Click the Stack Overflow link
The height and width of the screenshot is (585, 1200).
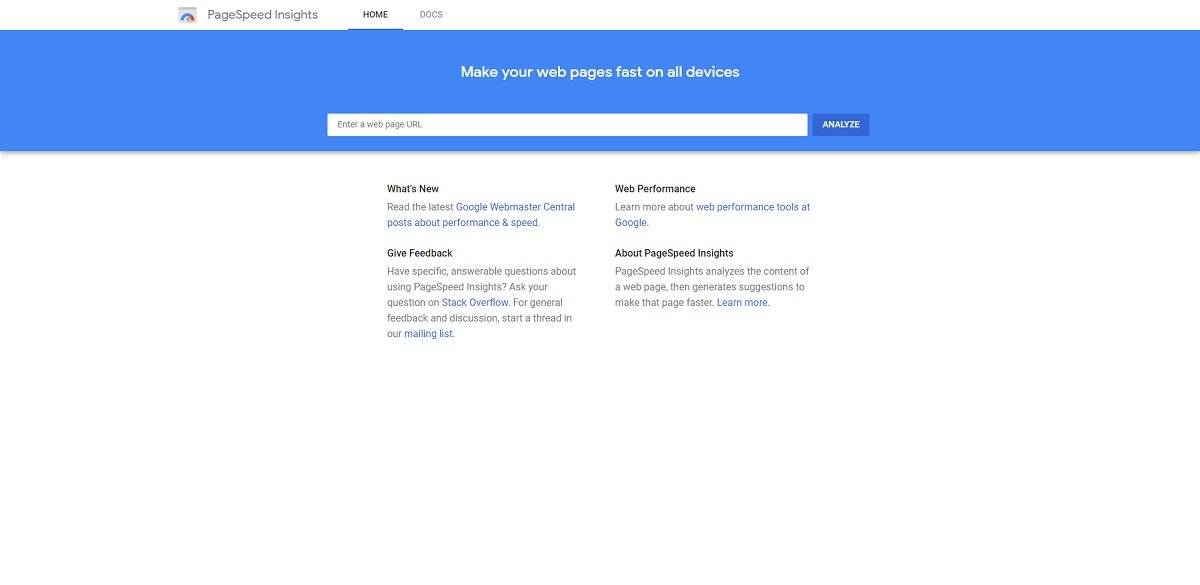pos(474,302)
